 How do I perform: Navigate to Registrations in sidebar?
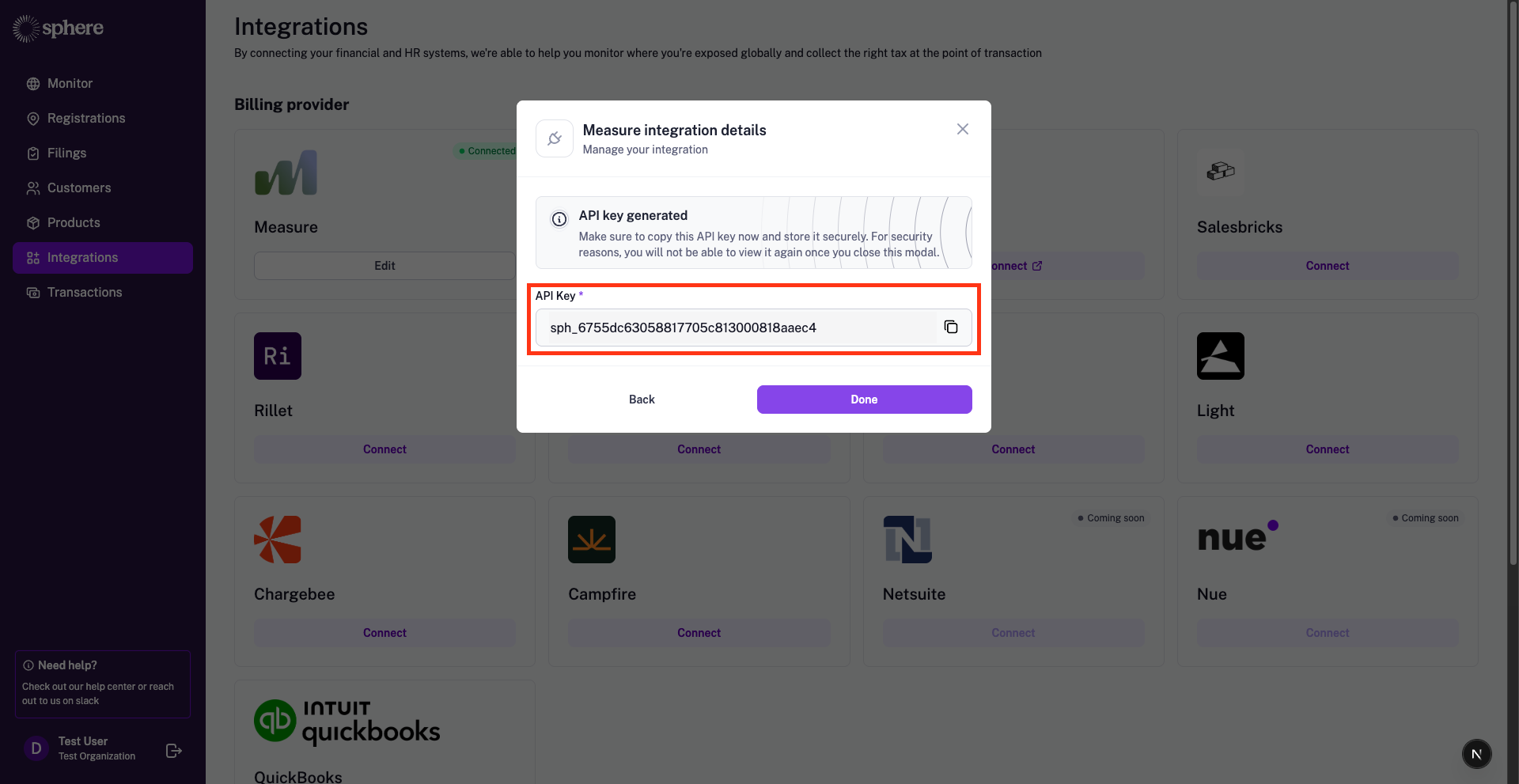pyautogui.click(x=86, y=119)
